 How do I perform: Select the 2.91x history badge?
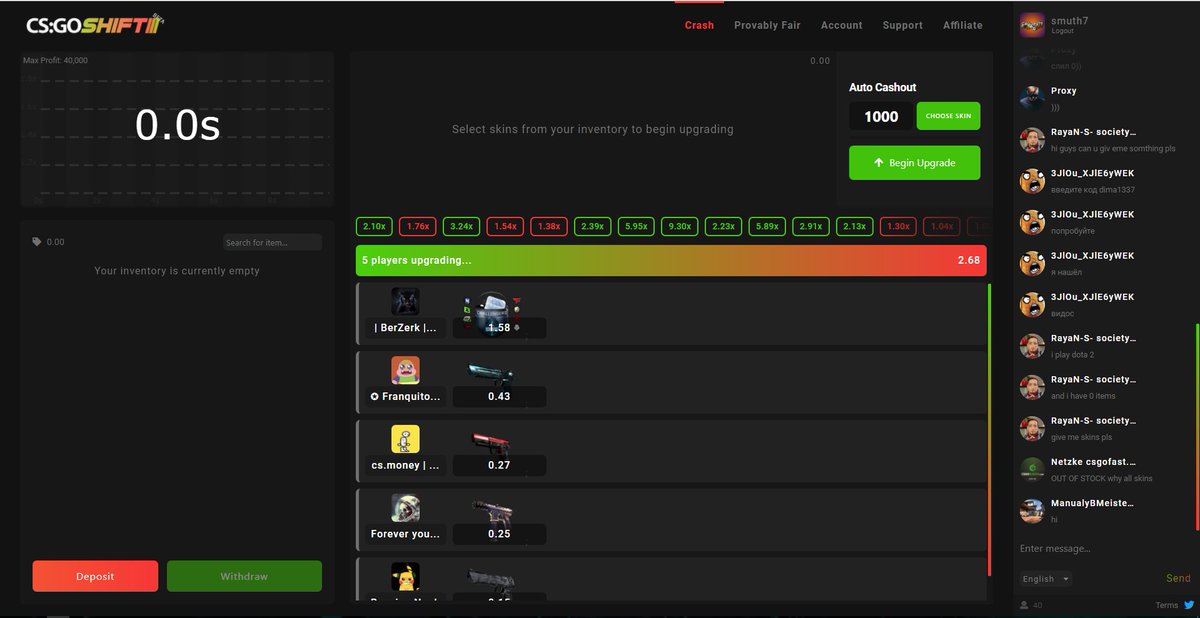tap(811, 227)
